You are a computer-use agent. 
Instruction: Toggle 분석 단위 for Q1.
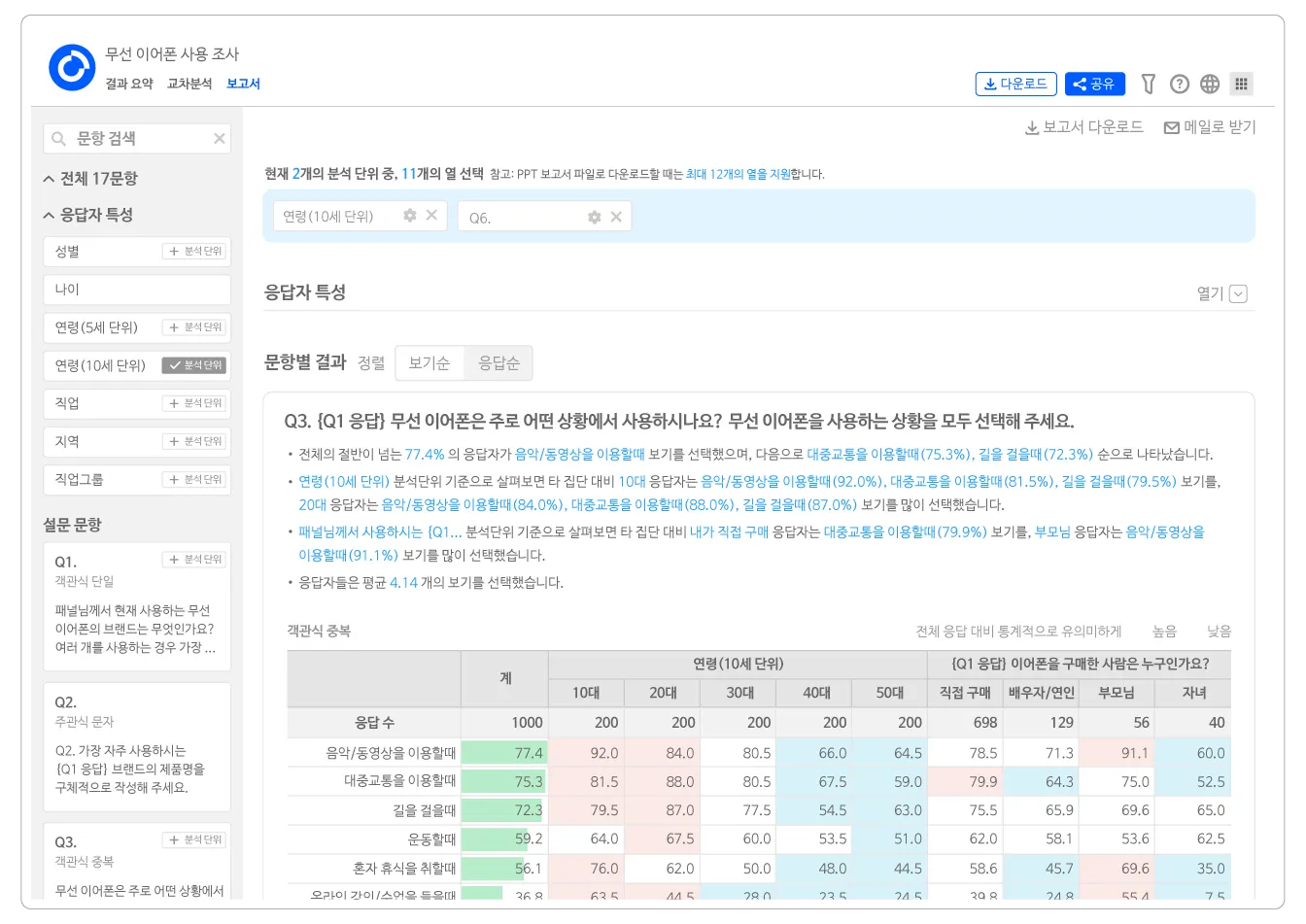[194, 560]
